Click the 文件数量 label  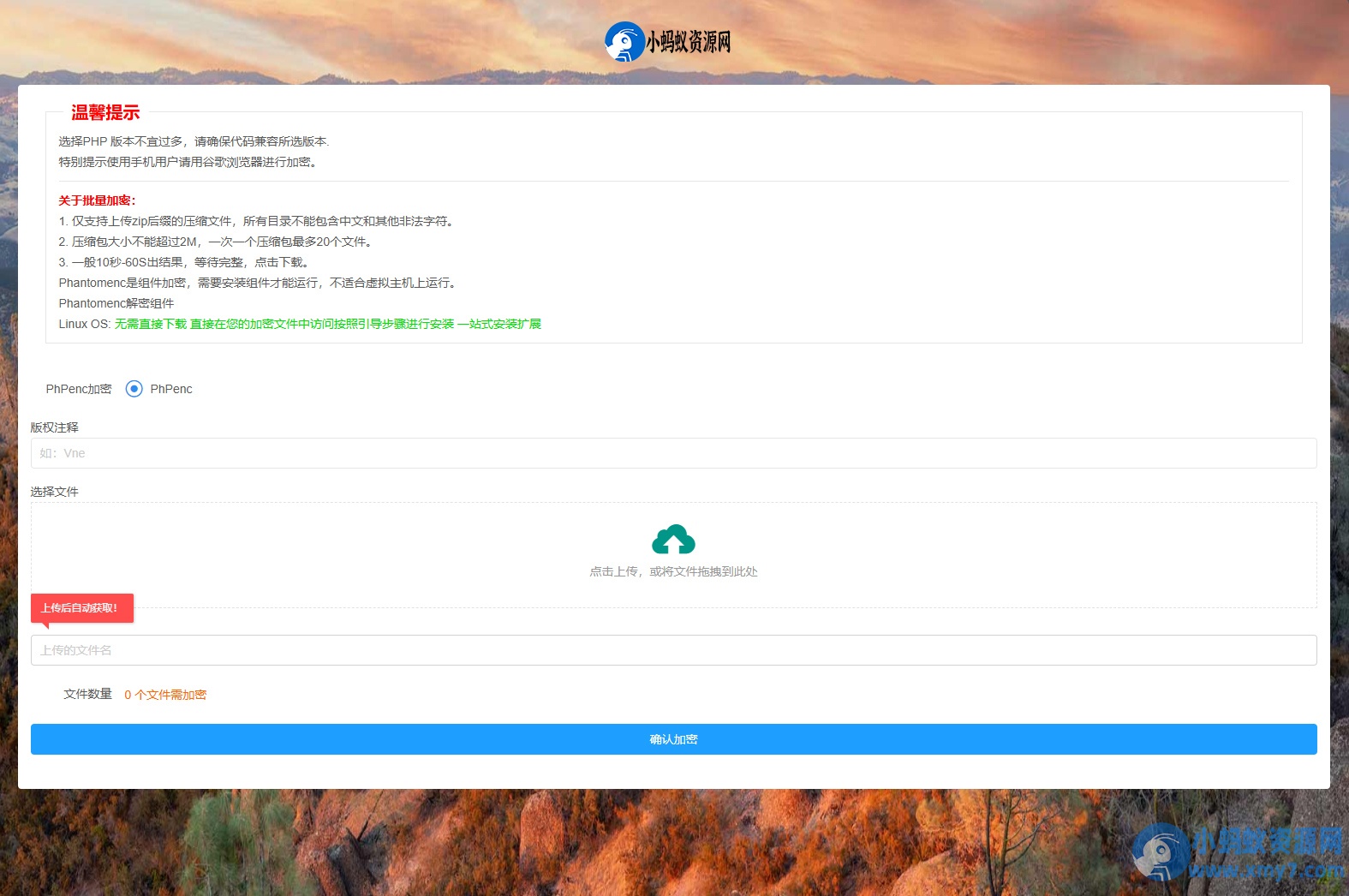tap(87, 694)
